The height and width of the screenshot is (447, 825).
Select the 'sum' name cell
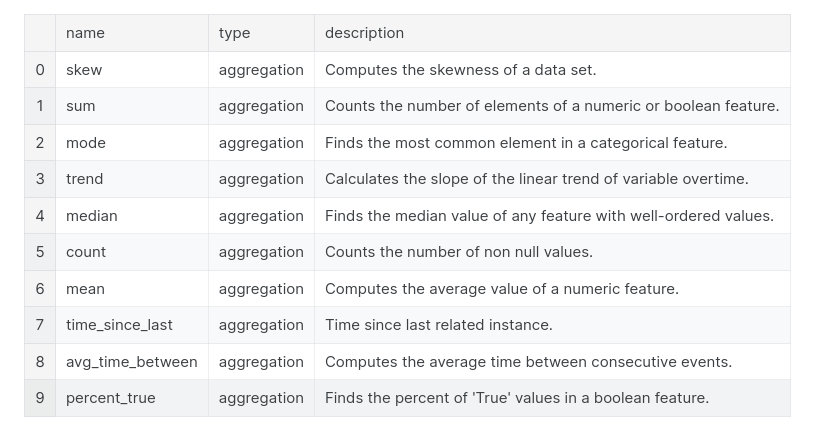point(81,106)
